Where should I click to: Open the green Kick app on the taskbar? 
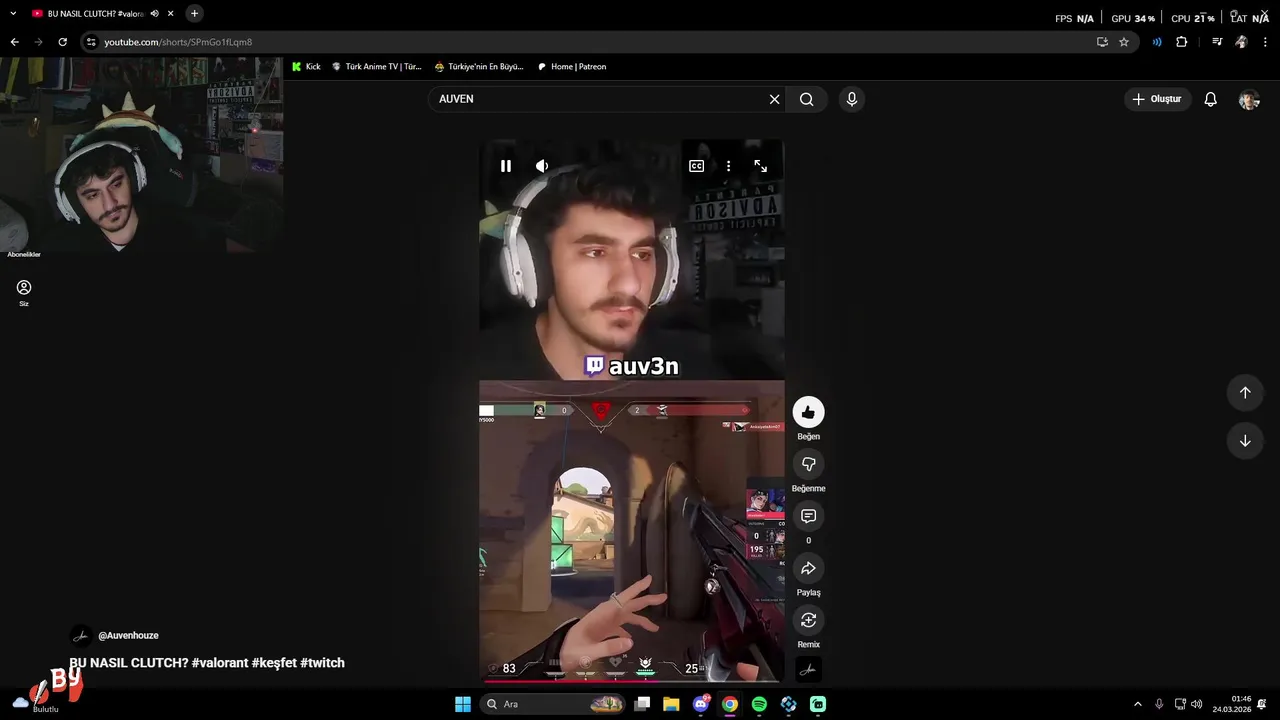tap(818, 704)
